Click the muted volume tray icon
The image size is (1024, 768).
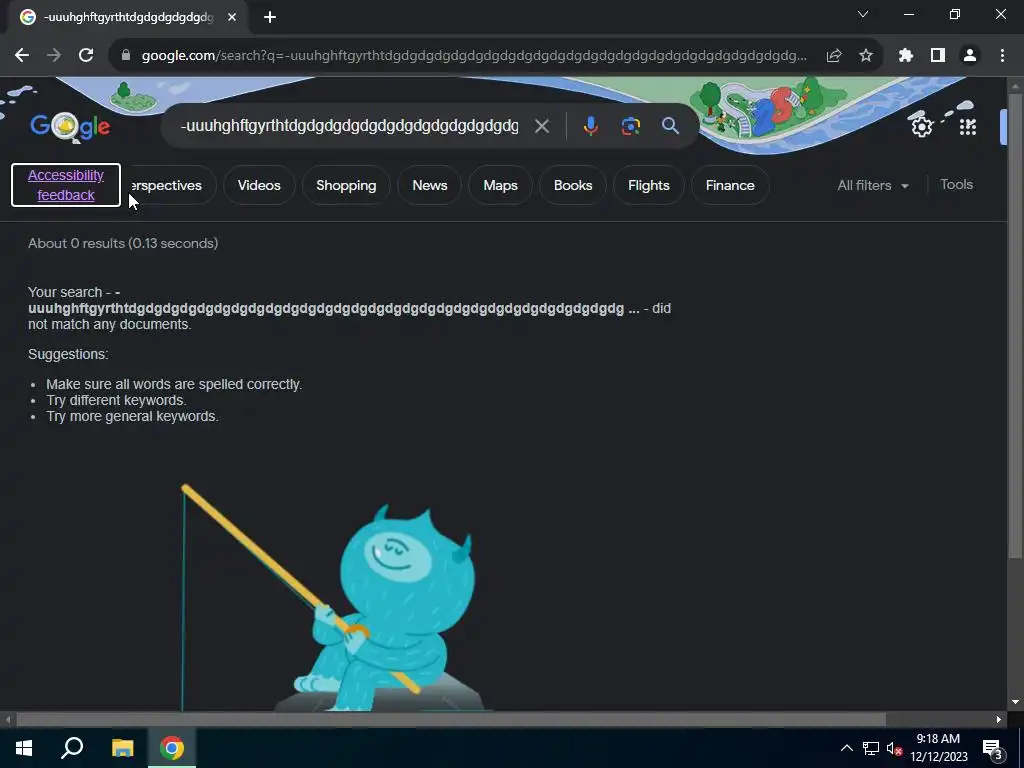click(x=895, y=748)
